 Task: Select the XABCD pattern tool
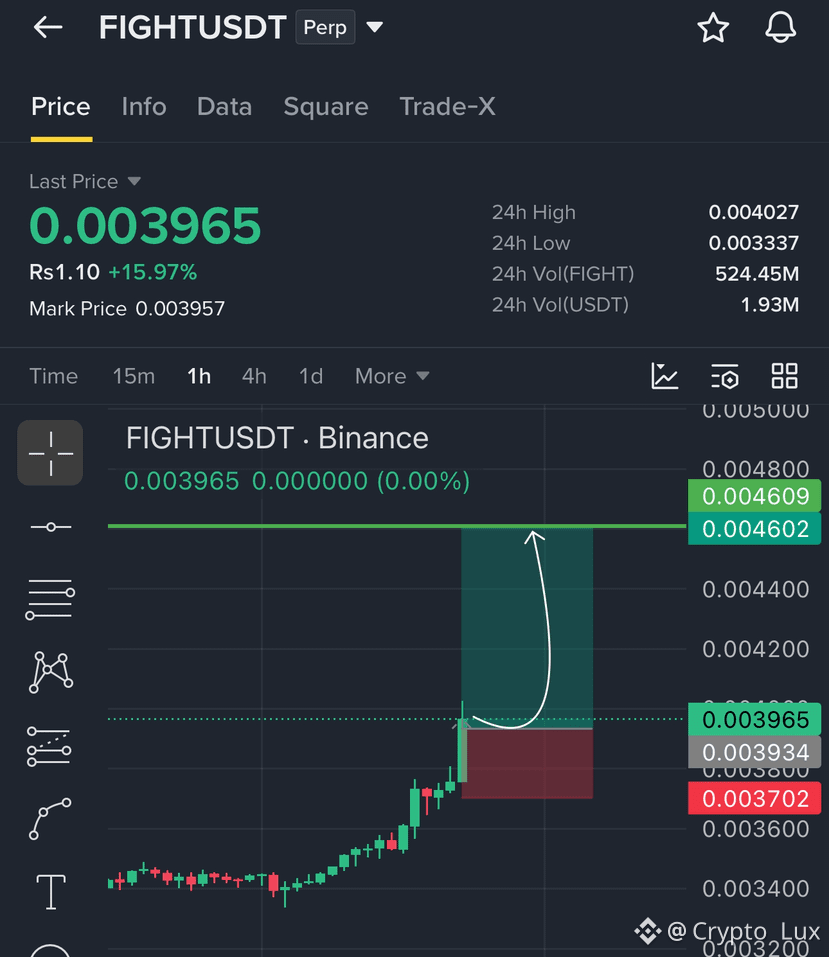51,672
